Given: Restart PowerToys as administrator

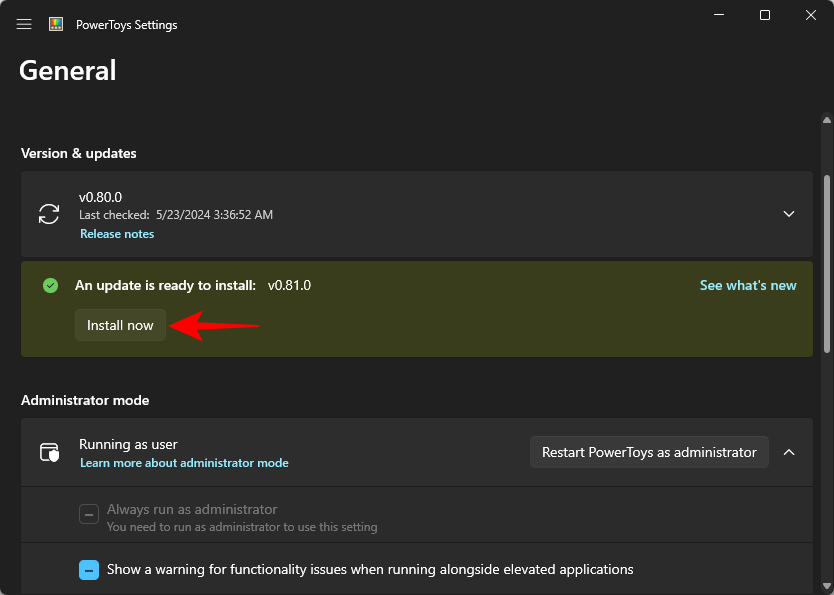Looking at the screenshot, I should click(649, 452).
